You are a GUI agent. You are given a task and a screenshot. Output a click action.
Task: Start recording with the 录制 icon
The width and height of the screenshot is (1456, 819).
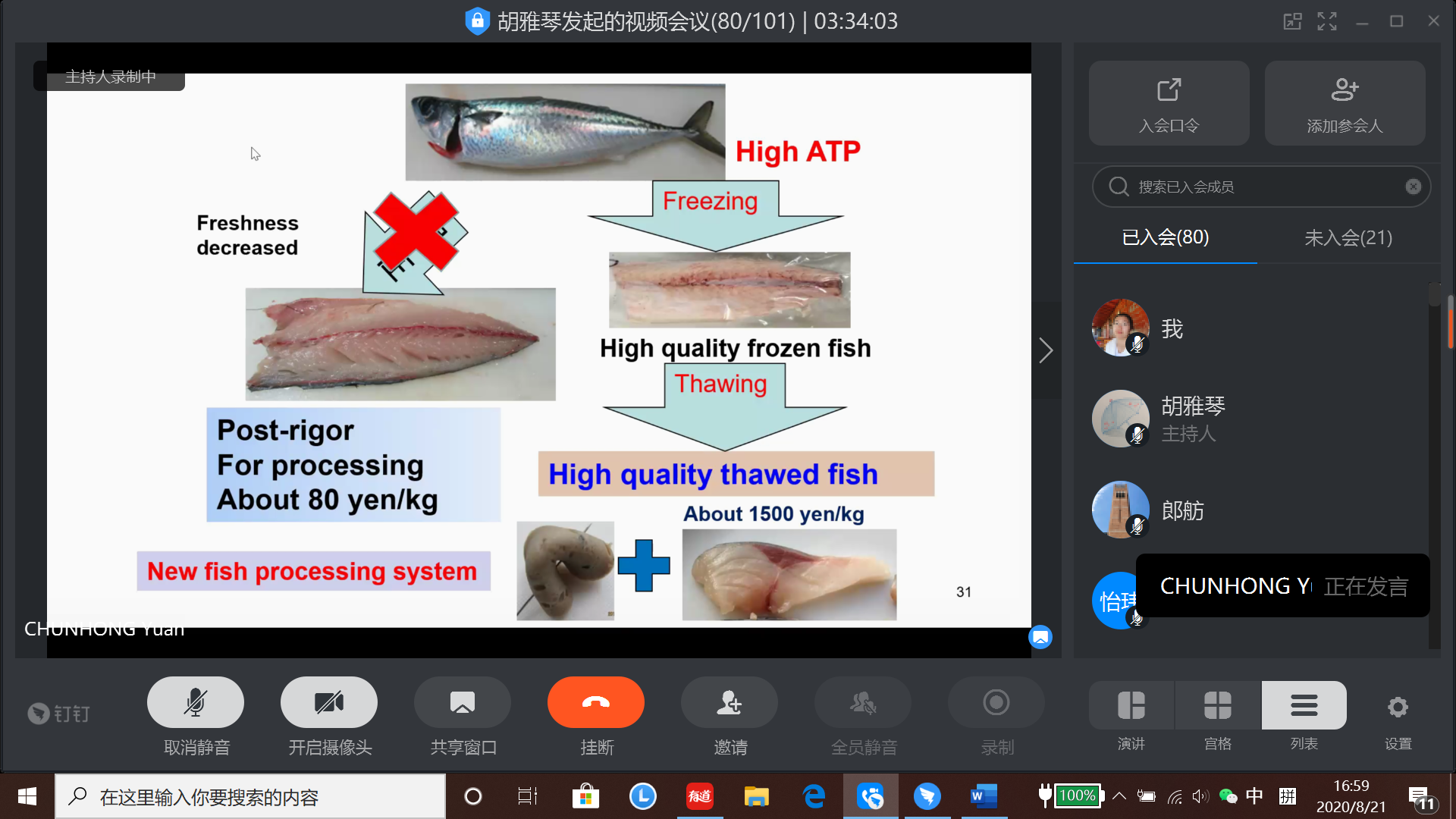click(x=996, y=703)
